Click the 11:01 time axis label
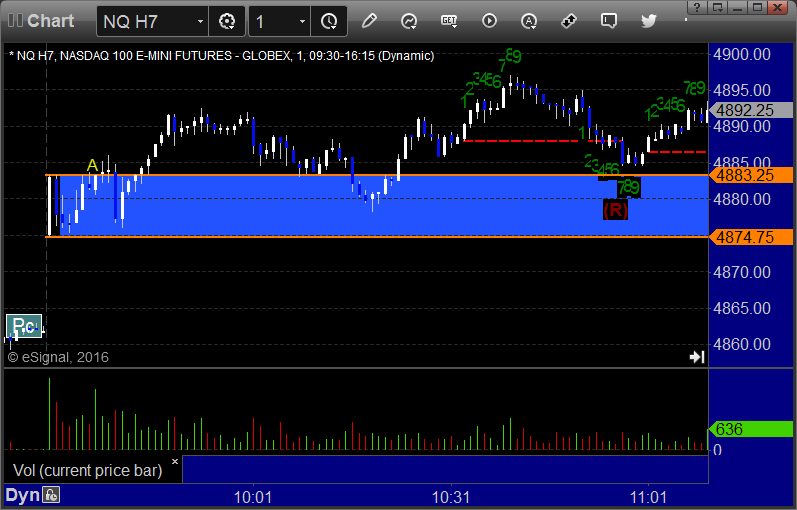Image resolution: width=797 pixels, height=510 pixels. click(648, 497)
